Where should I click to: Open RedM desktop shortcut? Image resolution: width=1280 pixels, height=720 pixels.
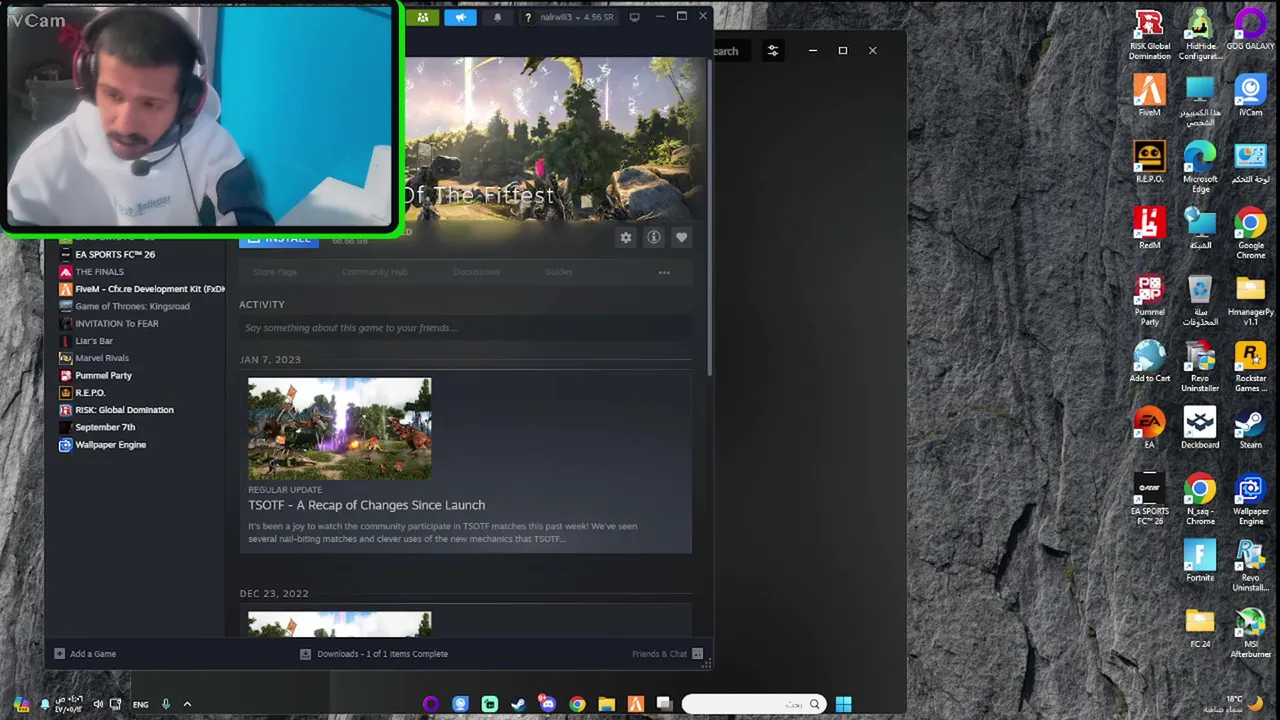[1149, 228]
